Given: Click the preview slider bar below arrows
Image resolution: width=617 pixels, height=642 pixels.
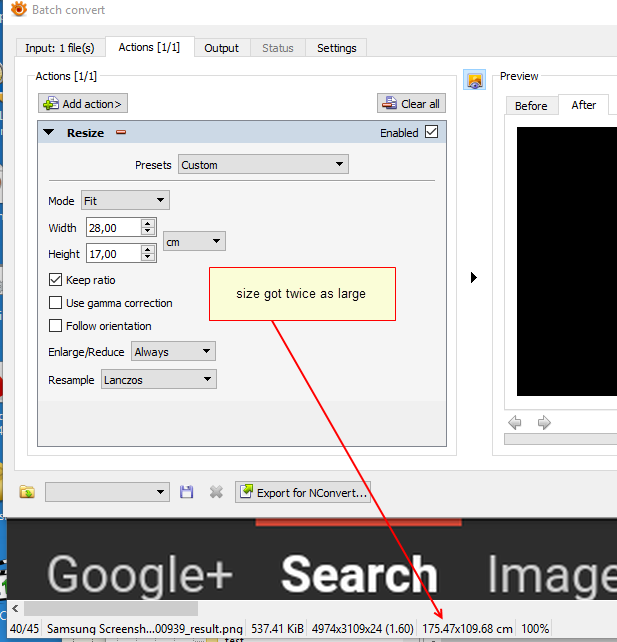Looking at the screenshot, I should (560, 439).
